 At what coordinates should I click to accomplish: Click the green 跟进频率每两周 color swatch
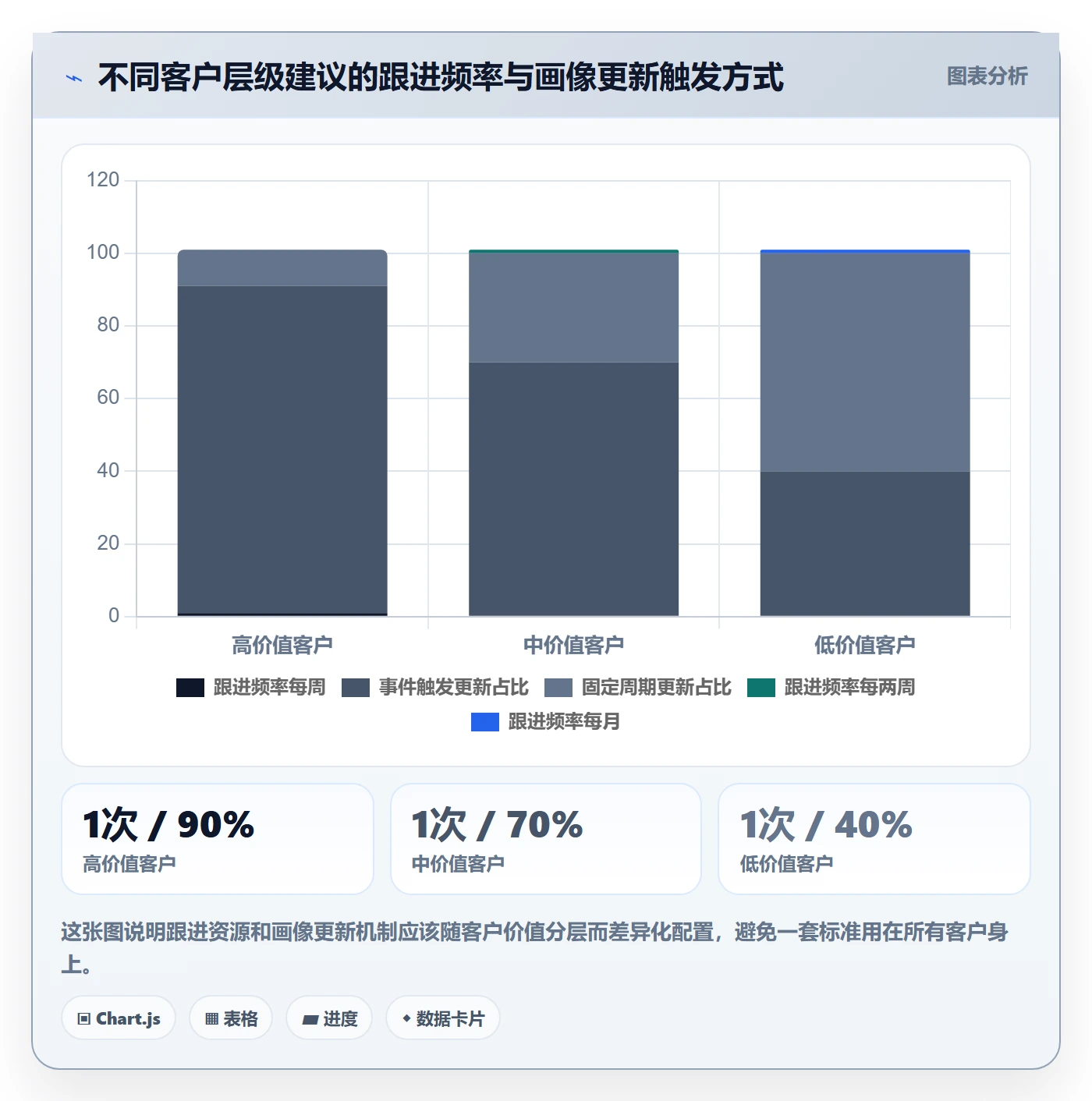coord(761,687)
